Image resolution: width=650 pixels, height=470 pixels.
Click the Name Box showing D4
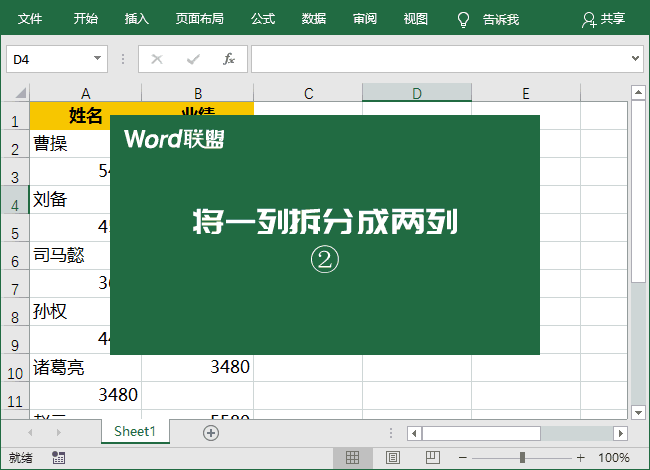(57, 59)
